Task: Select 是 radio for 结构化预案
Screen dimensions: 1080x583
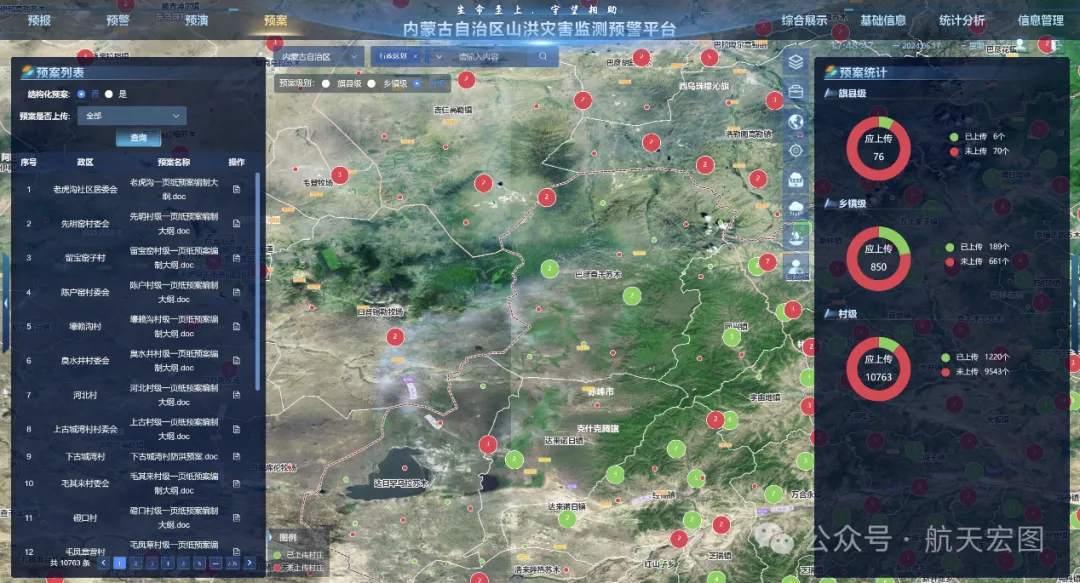Action: [x=109, y=94]
